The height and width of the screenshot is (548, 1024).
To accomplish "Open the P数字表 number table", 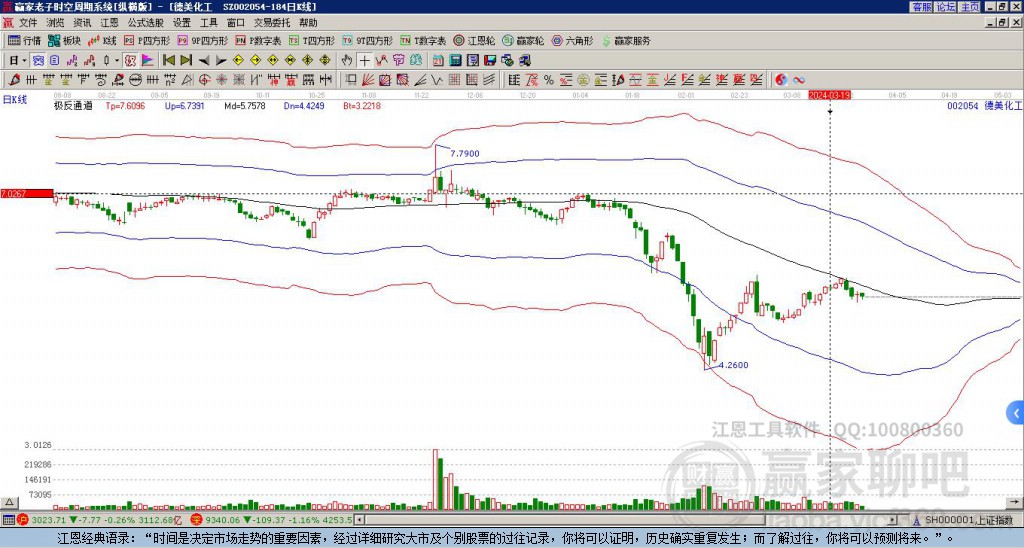I will pos(258,40).
